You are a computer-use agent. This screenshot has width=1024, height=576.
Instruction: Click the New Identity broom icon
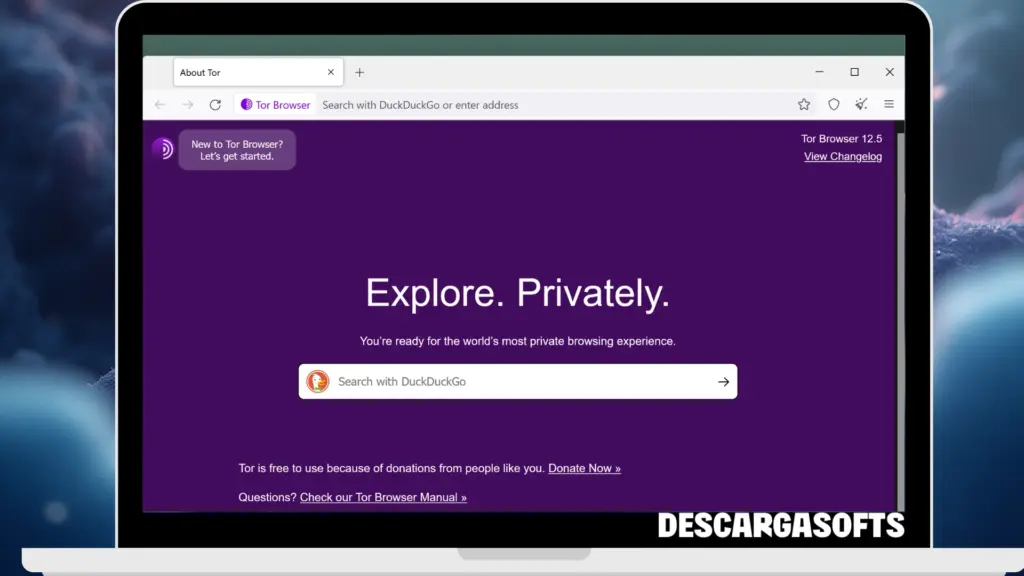click(860, 104)
